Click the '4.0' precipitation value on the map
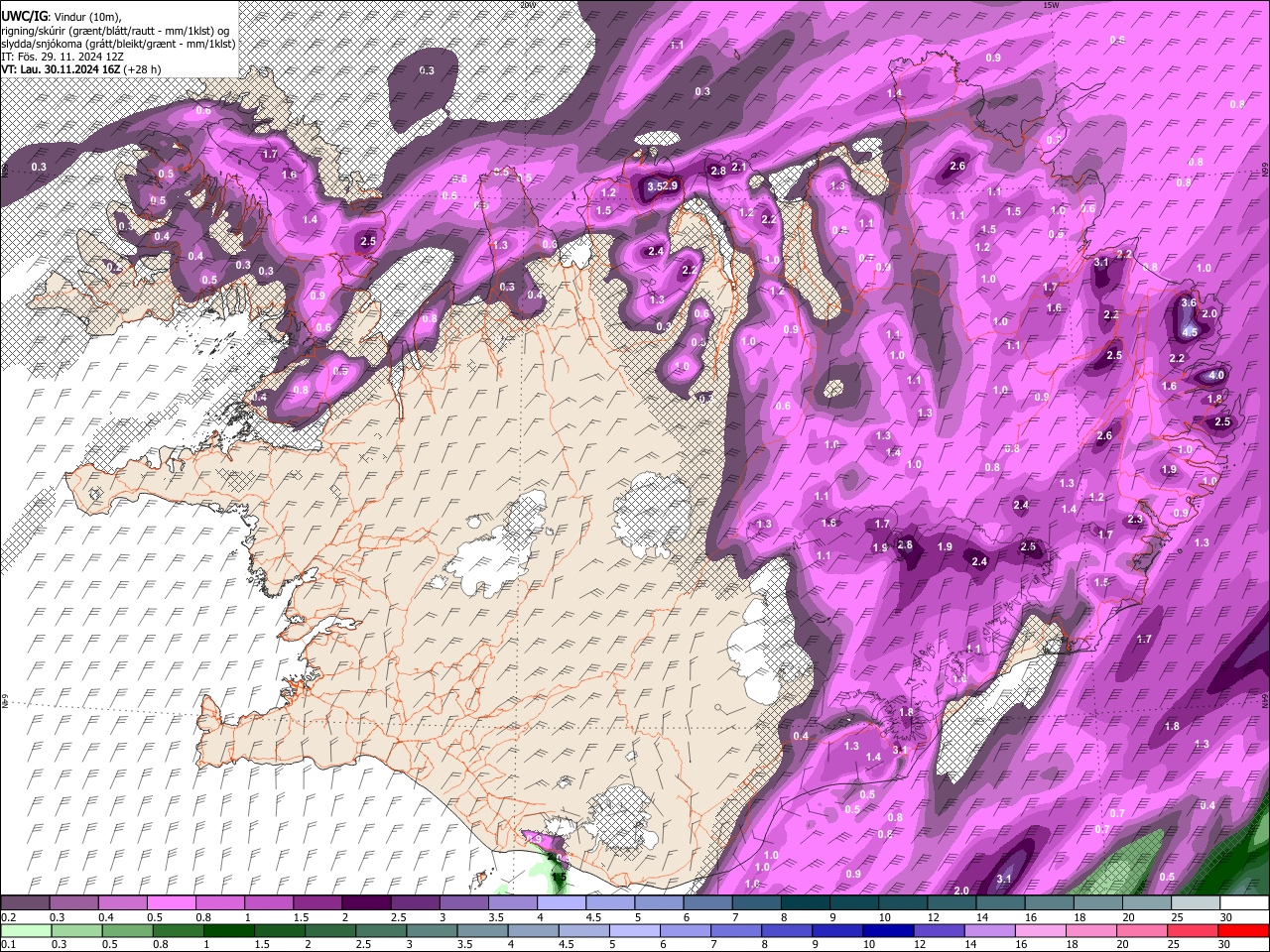This screenshot has width=1270, height=952. click(x=1216, y=375)
